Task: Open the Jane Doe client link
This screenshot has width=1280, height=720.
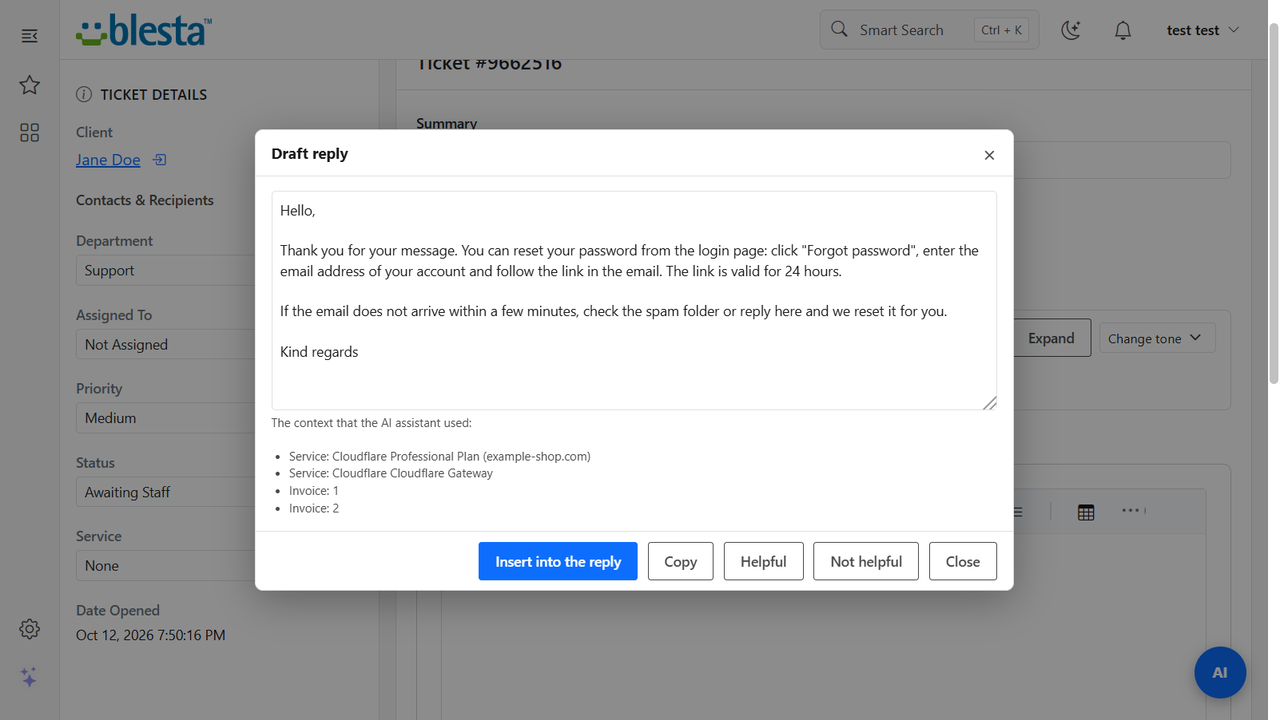Action: pos(108,160)
